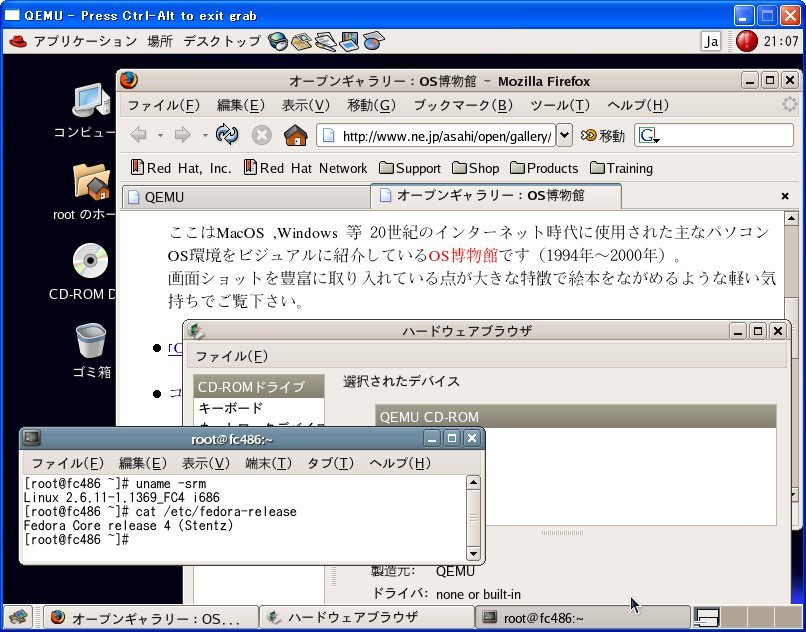
Task: Switch to the Firefox task in the bottom panel
Action: pos(150,617)
